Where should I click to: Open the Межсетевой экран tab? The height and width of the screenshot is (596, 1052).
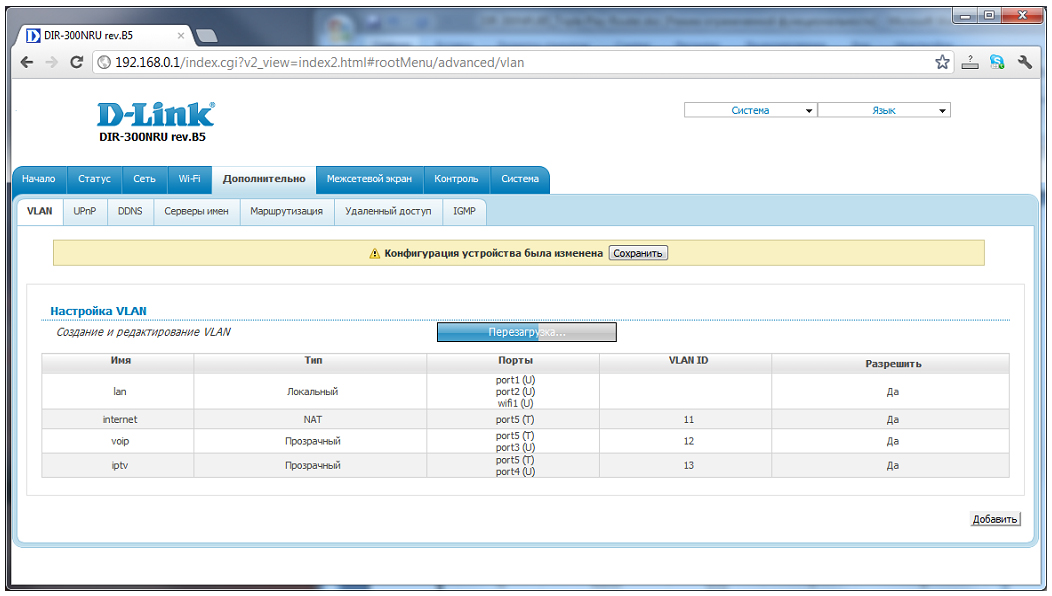coord(369,179)
